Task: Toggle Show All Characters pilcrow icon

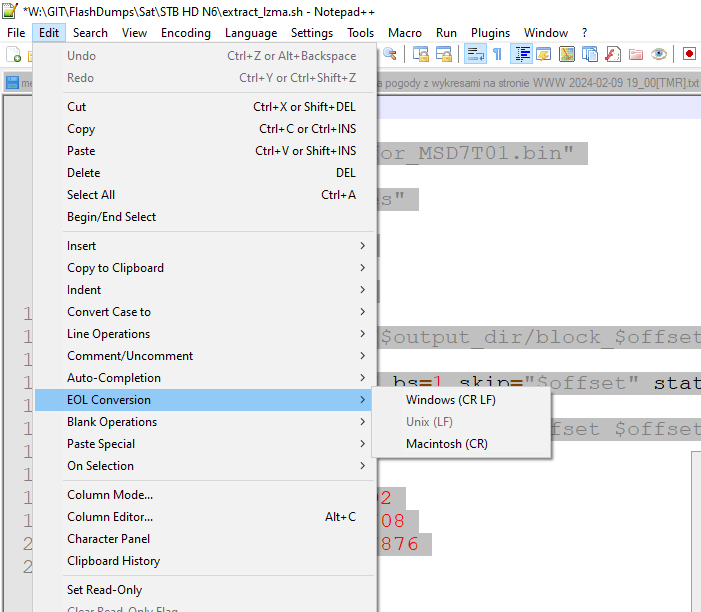Action: pyautogui.click(x=497, y=54)
